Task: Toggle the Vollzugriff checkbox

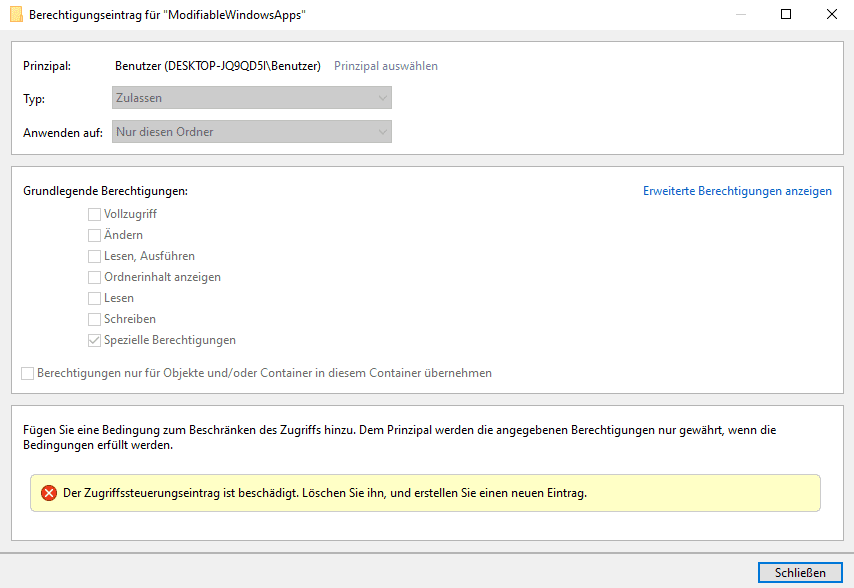Action: pos(94,215)
